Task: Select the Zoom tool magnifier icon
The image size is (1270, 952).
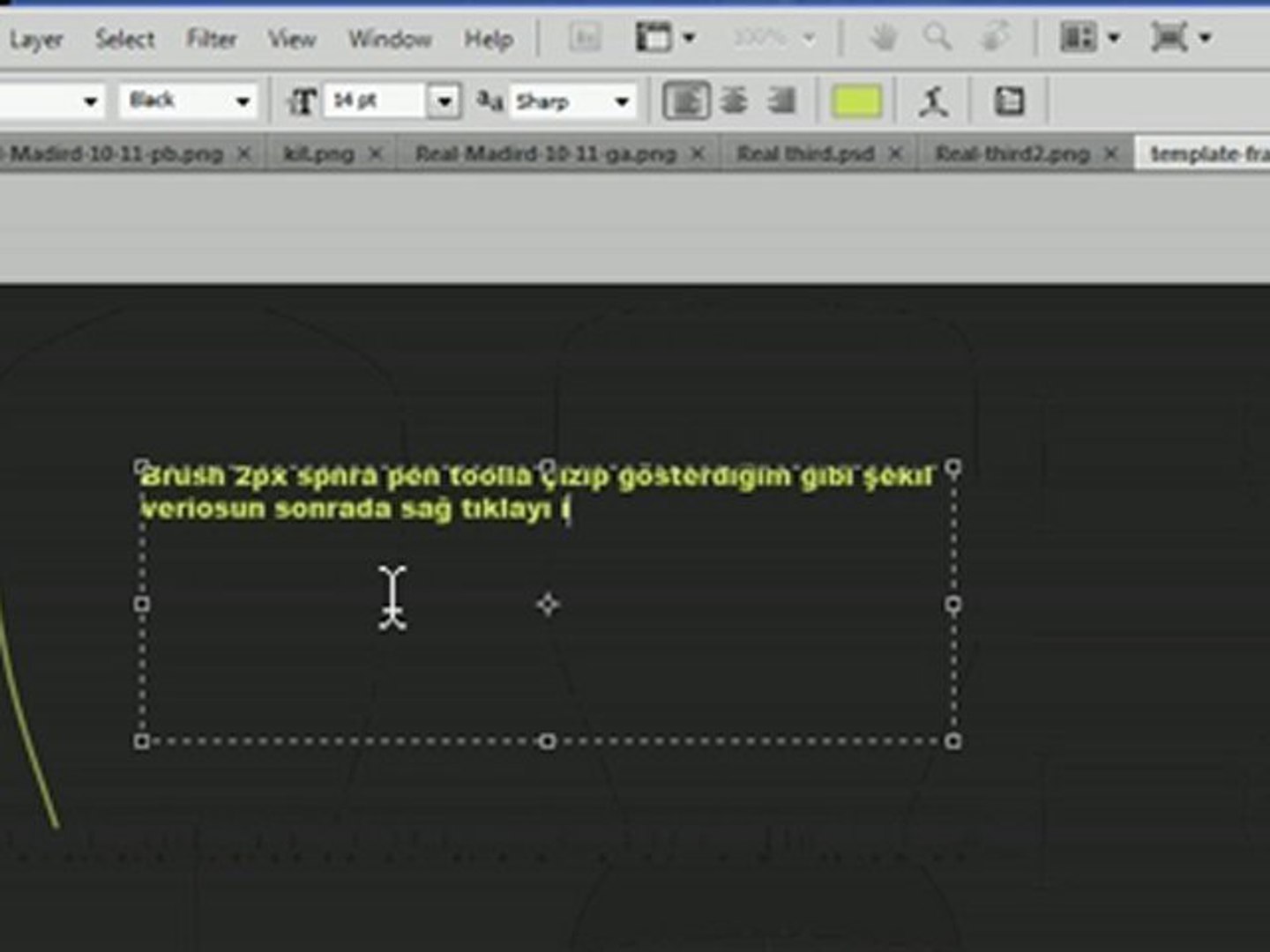Action: click(937, 38)
